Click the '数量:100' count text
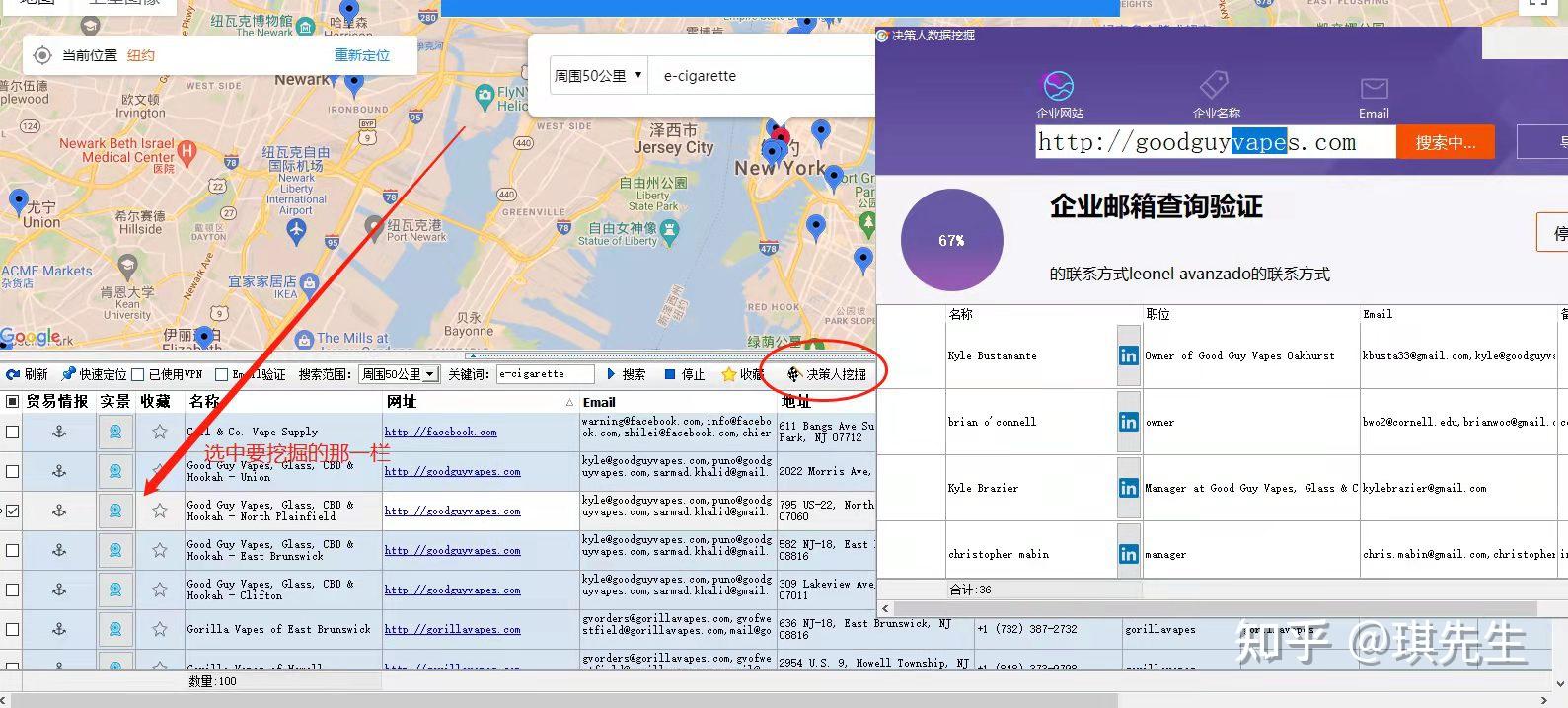1568x708 pixels. (213, 681)
